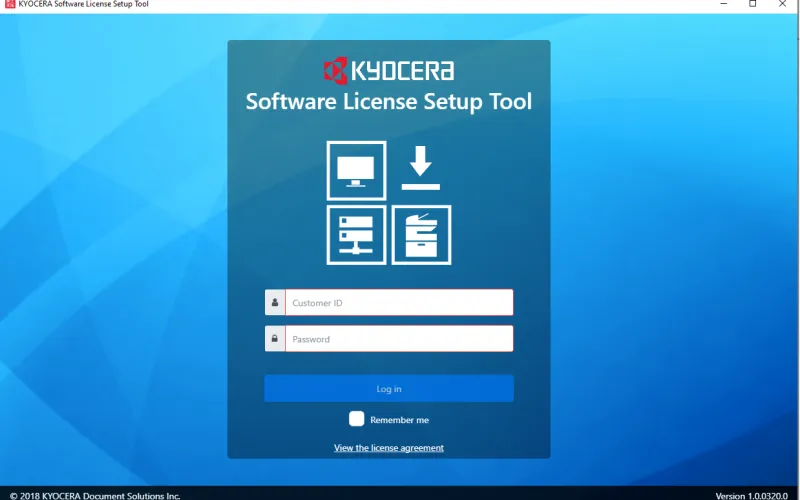This screenshot has width=800, height=500.
Task: Click the Kyocera app icon in title bar
Action: (x=10, y=4)
